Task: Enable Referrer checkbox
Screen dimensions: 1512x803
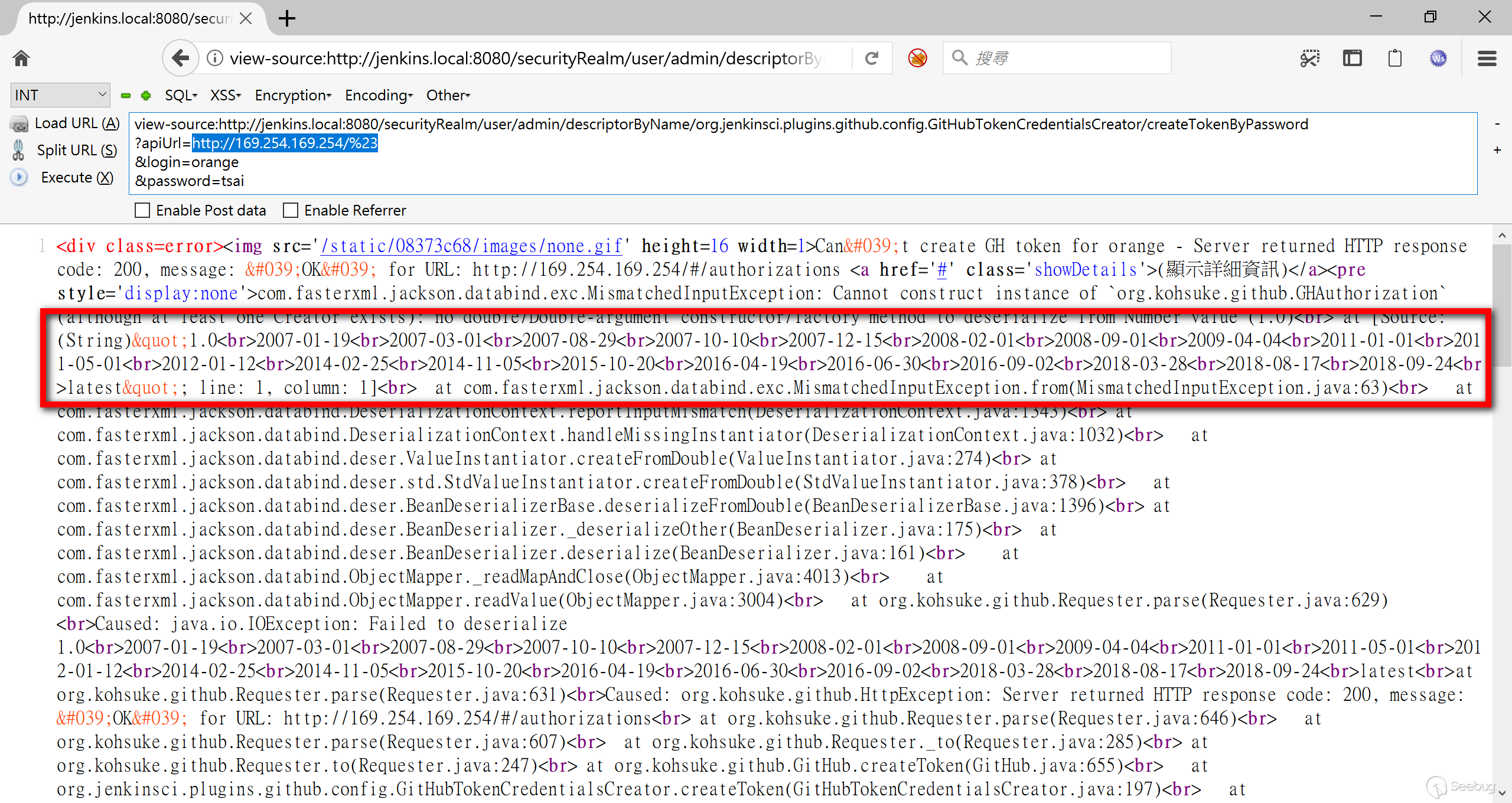Action: pos(291,211)
